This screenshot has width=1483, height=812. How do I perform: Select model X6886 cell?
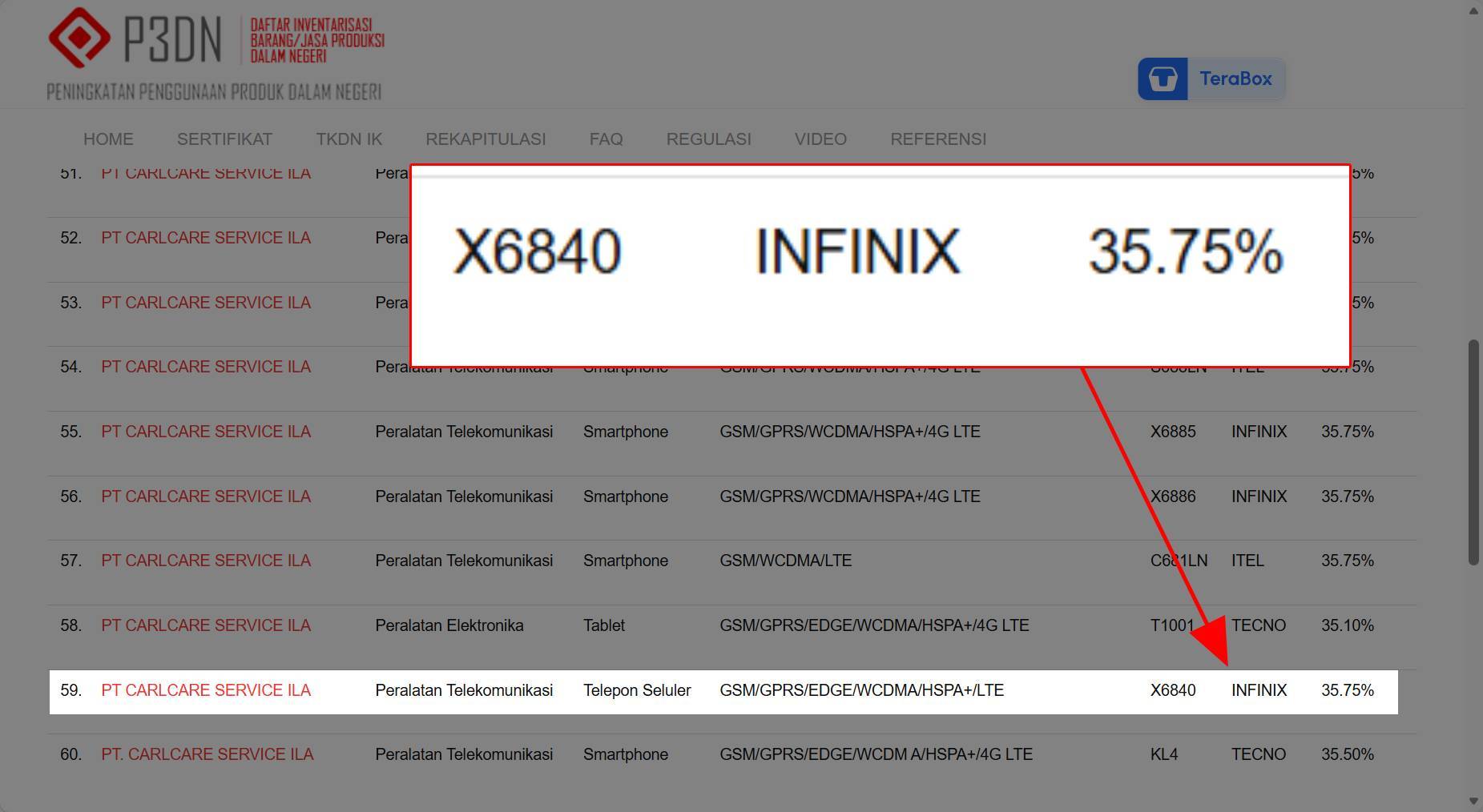[x=1173, y=496]
